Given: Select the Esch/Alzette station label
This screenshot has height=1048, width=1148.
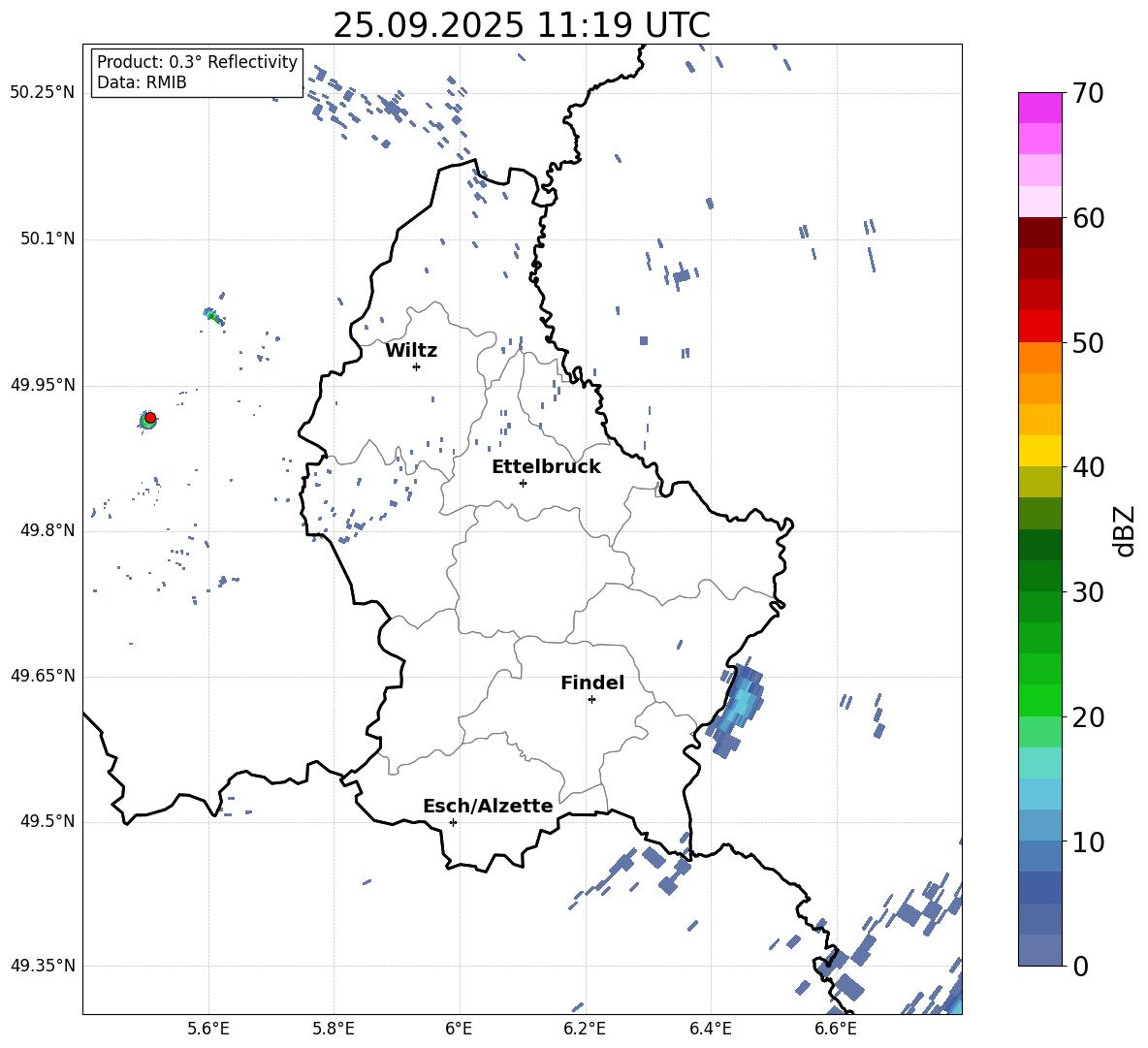Looking at the screenshot, I should 488,806.
